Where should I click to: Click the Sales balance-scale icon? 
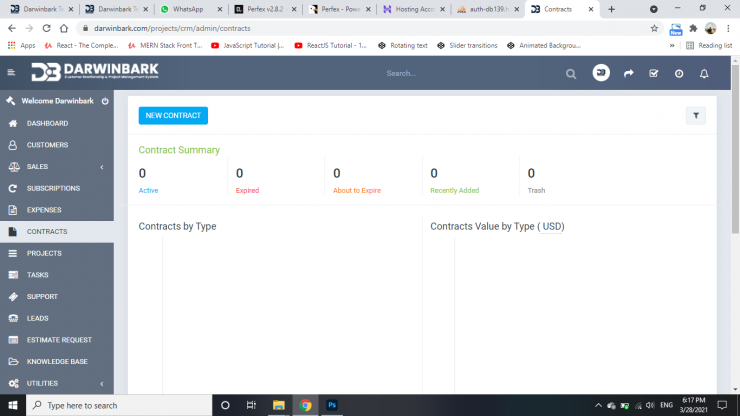13,167
